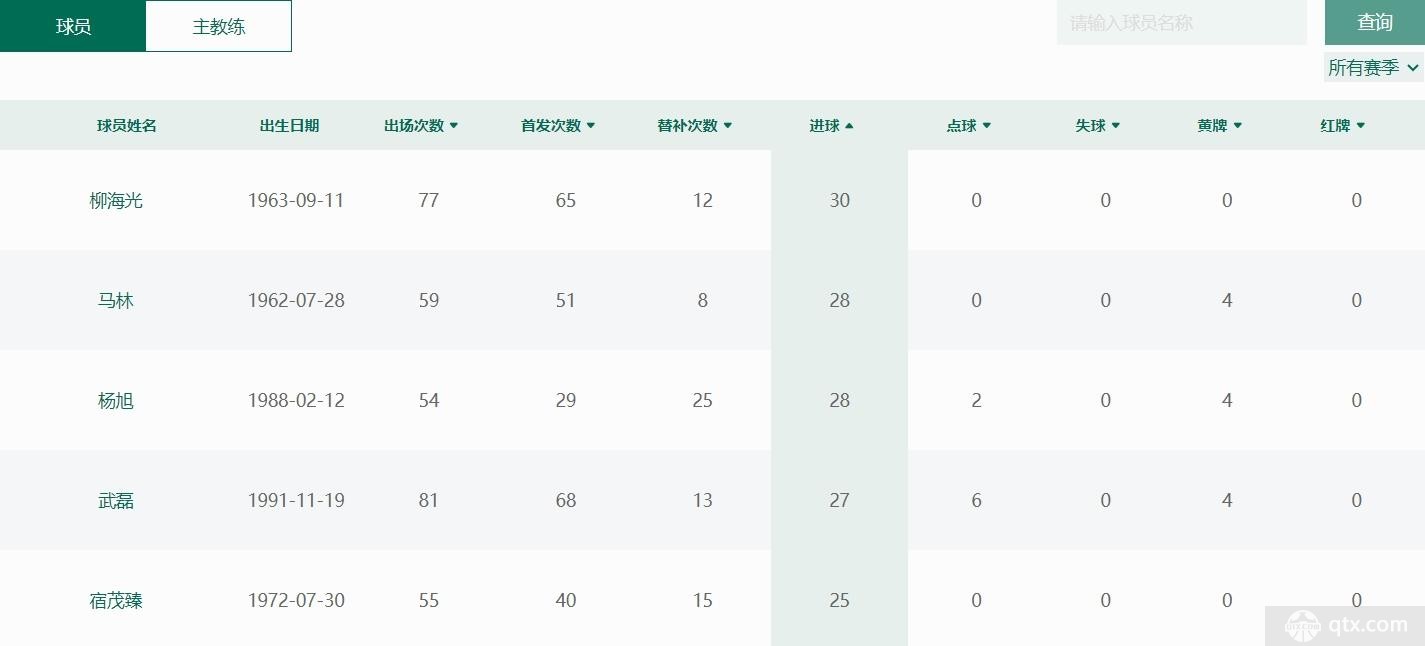Click 宿茂臻's substitute value 15
Viewport: 1425px width, 646px height.
(703, 600)
